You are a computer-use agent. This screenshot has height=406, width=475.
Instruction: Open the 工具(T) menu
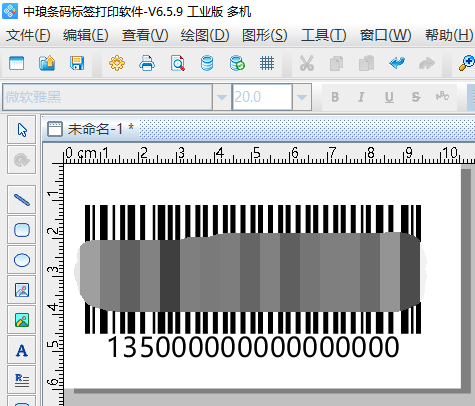[324, 35]
